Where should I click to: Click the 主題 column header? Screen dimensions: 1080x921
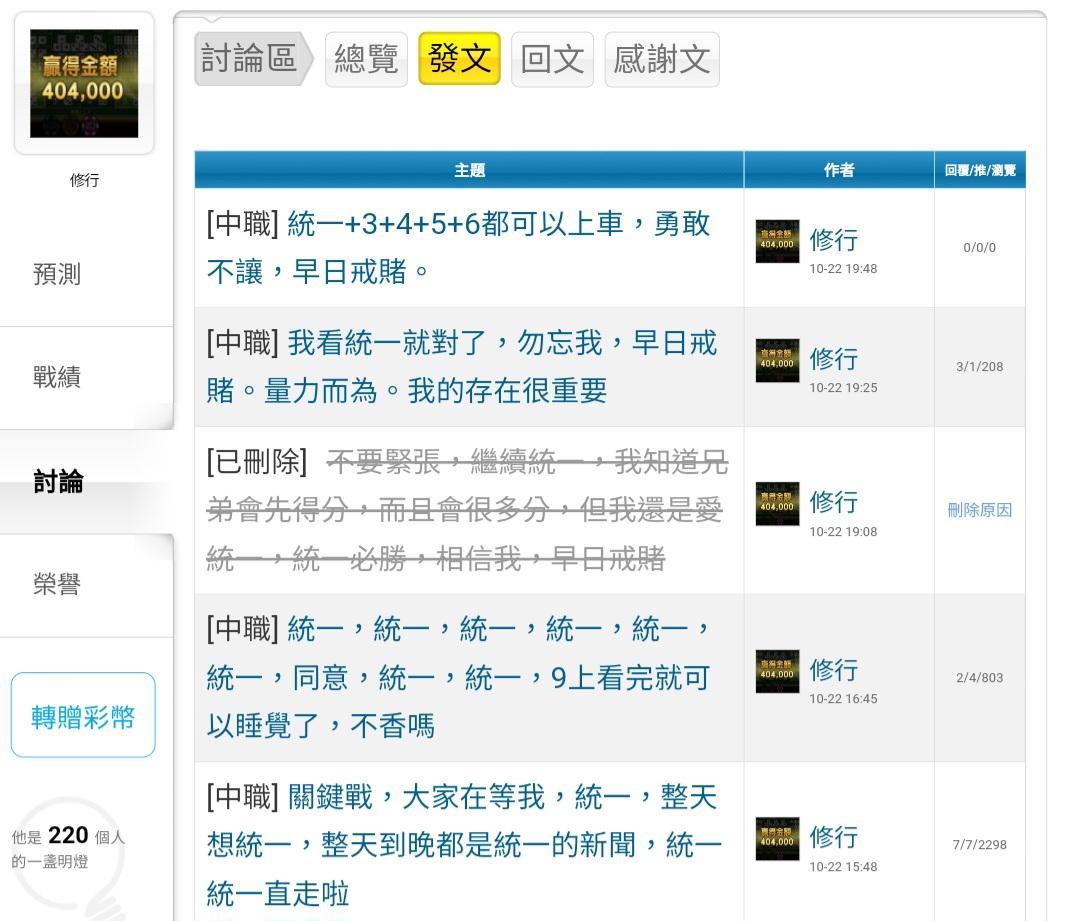469,170
